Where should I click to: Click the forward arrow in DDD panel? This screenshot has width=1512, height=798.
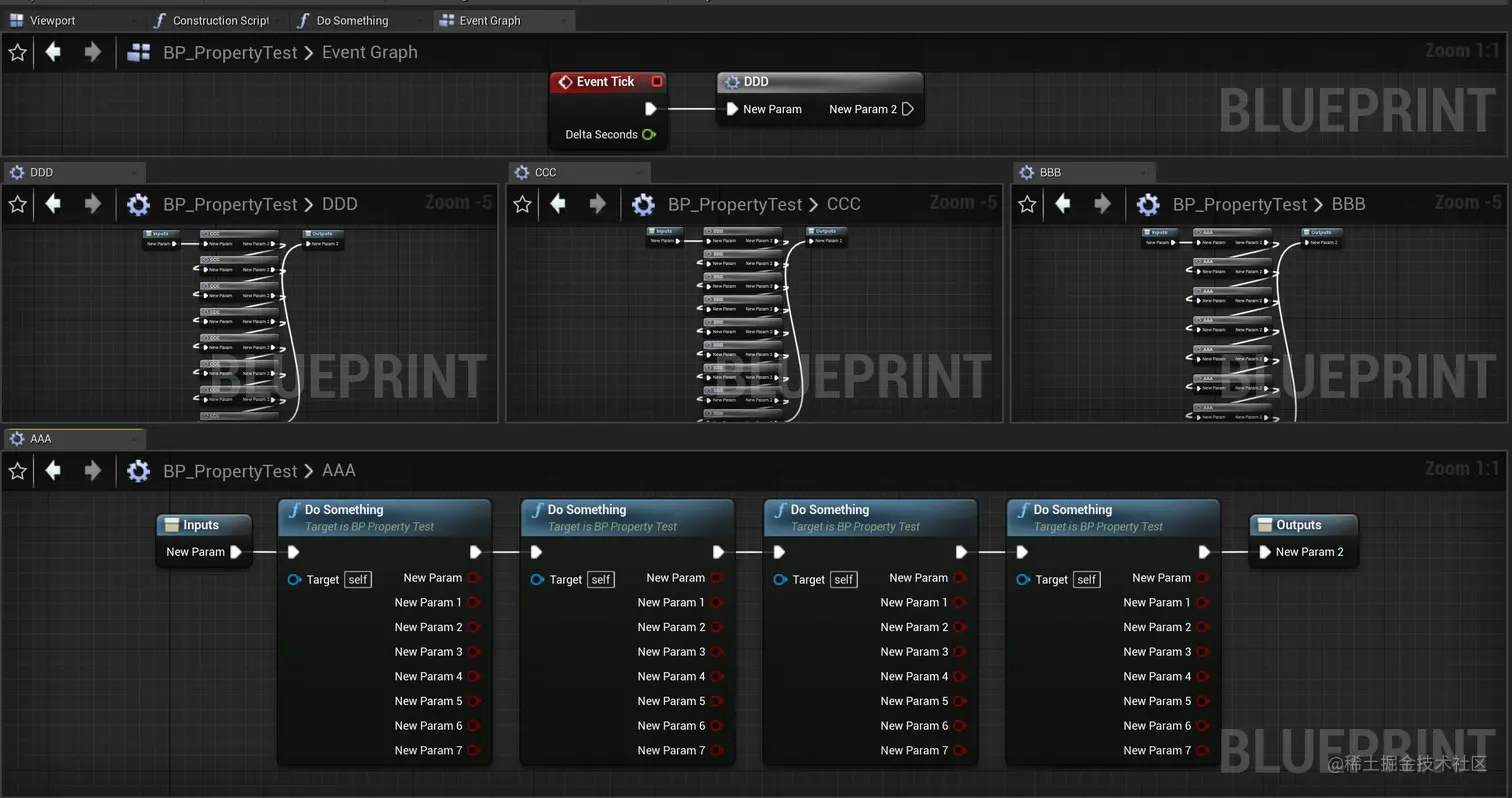pyautogui.click(x=92, y=204)
